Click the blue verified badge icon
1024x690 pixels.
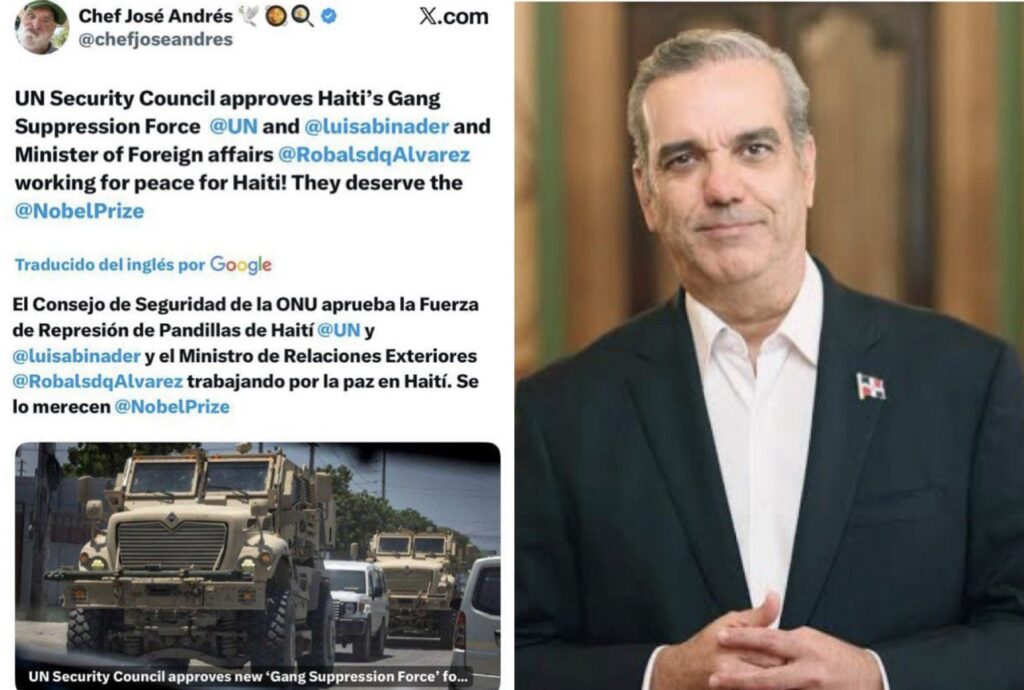tap(329, 16)
